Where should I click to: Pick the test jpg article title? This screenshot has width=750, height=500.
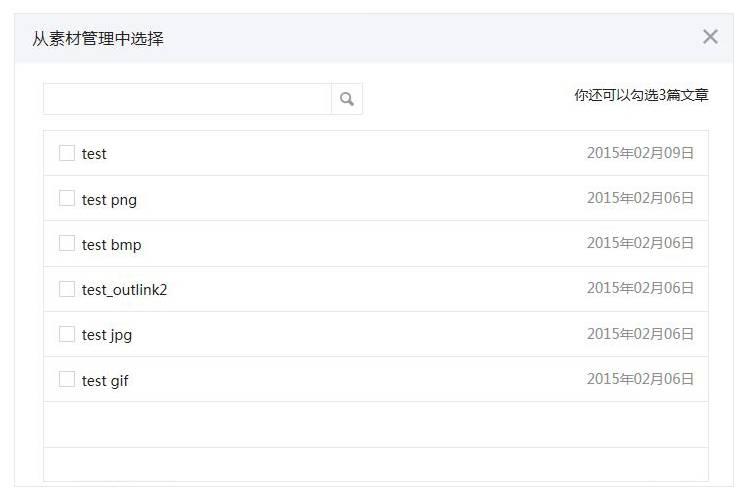(107, 335)
